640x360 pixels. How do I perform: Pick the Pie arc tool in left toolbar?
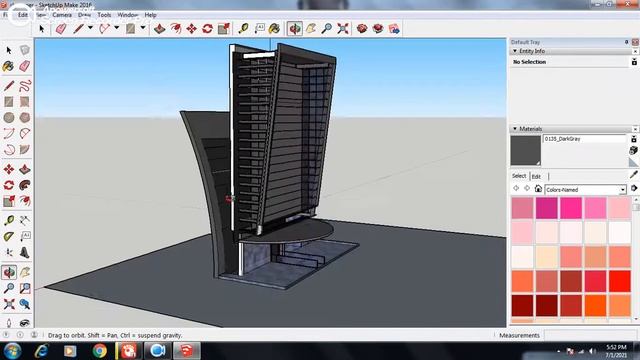25,149
